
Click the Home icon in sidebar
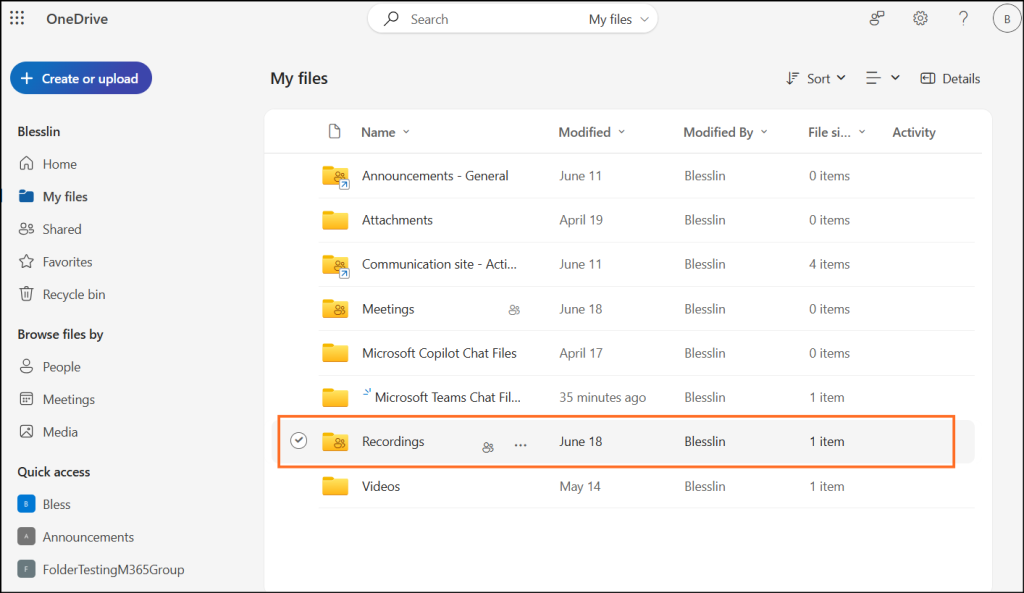click(x=26, y=163)
